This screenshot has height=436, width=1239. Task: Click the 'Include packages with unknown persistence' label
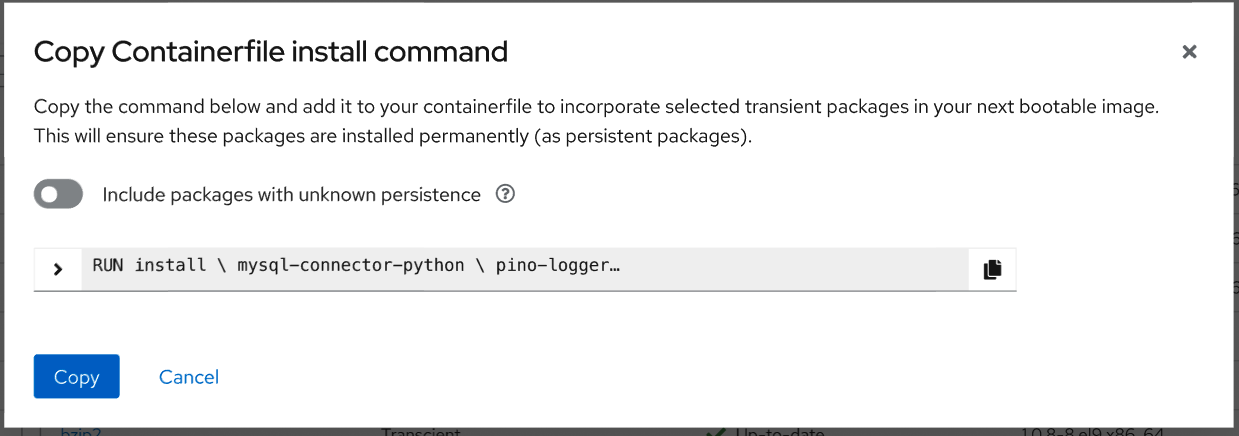click(x=291, y=195)
